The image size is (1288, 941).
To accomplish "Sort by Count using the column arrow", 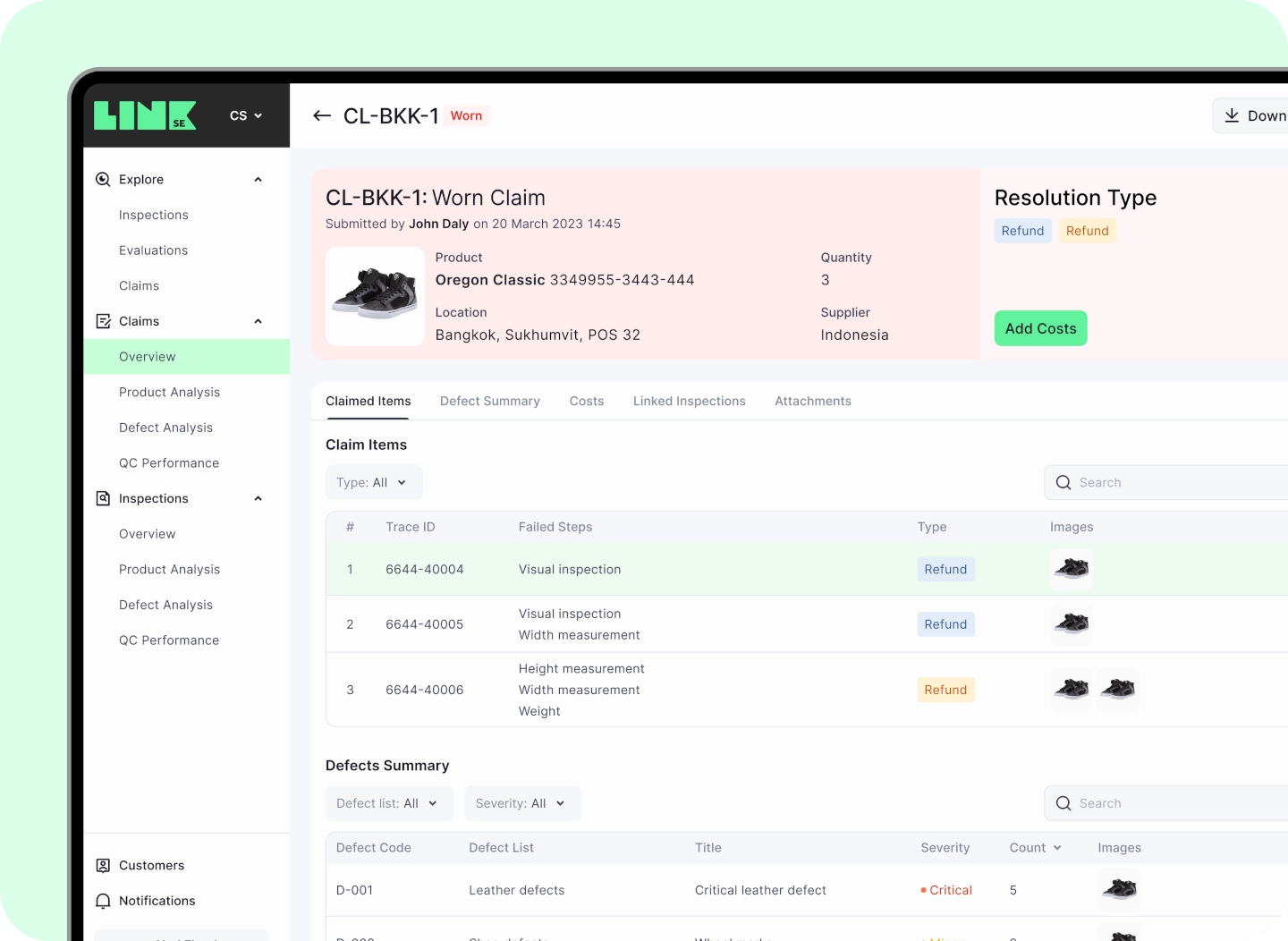I will click(x=1057, y=847).
